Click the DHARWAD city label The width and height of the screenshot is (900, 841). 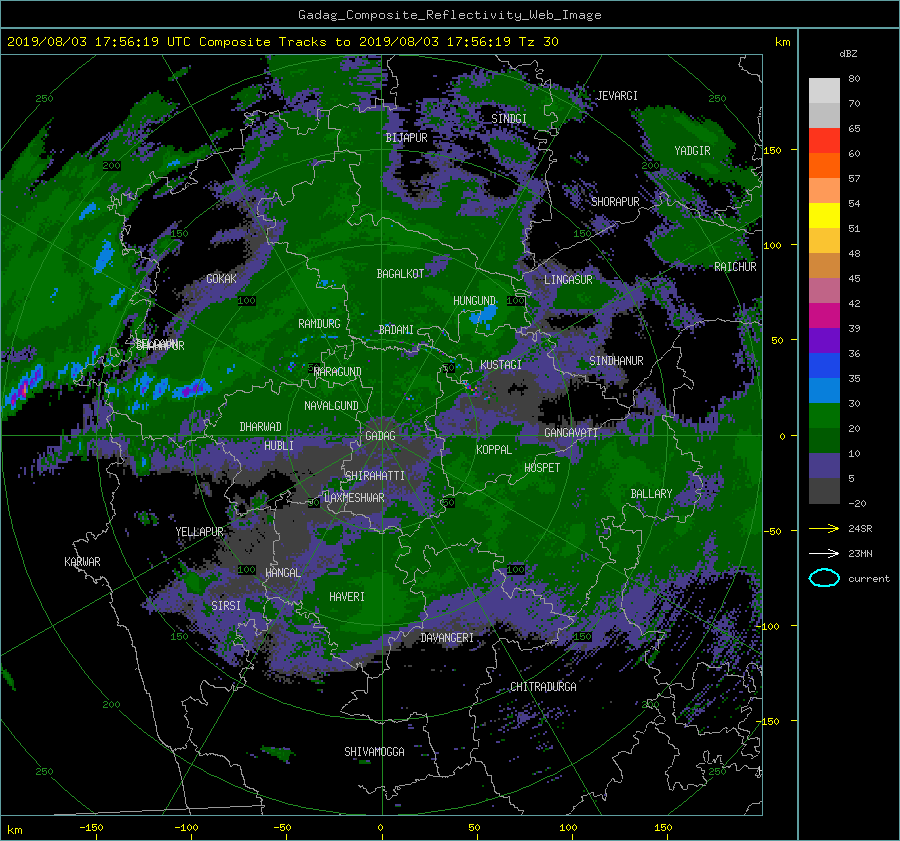coord(260,427)
